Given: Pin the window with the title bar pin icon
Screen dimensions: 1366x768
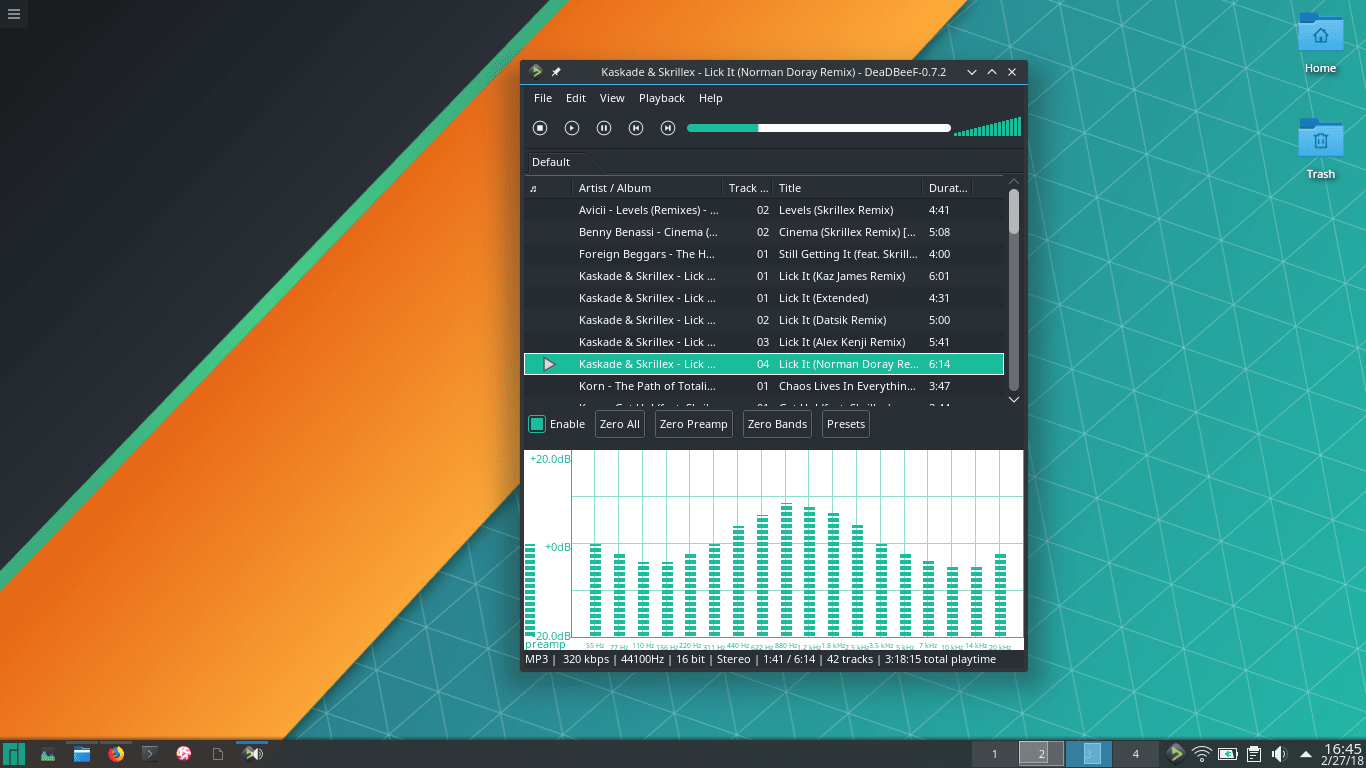Looking at the screenshot, I should coord(556,72).
